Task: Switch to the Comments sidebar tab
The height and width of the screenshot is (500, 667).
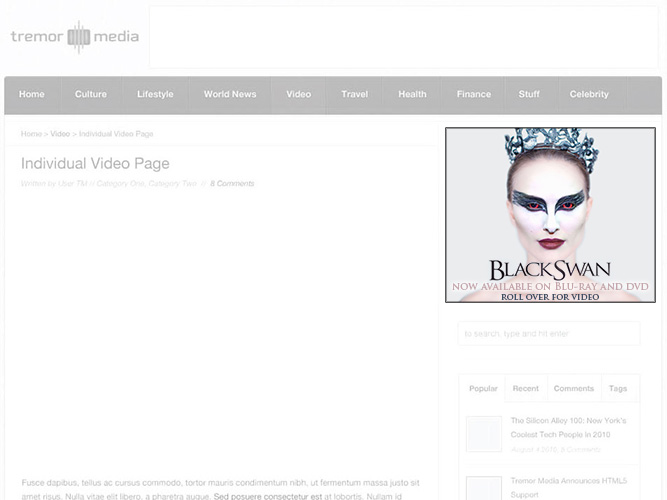Action: tap(573, 389)
